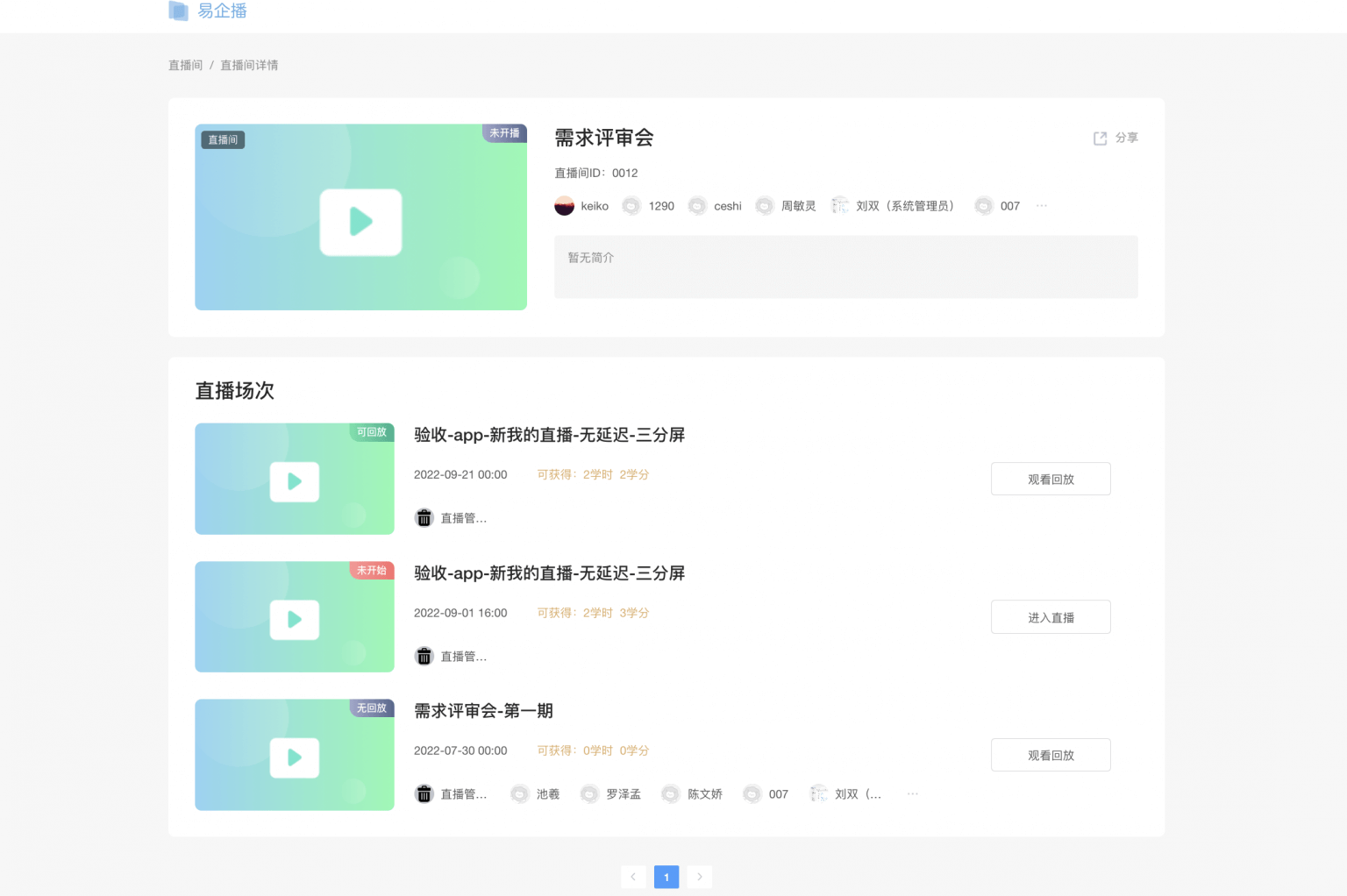The height and width of the screenshot is (896, 1347).
Task: Click title 需求评审会-第一期
Action: [x=483, y=711]
